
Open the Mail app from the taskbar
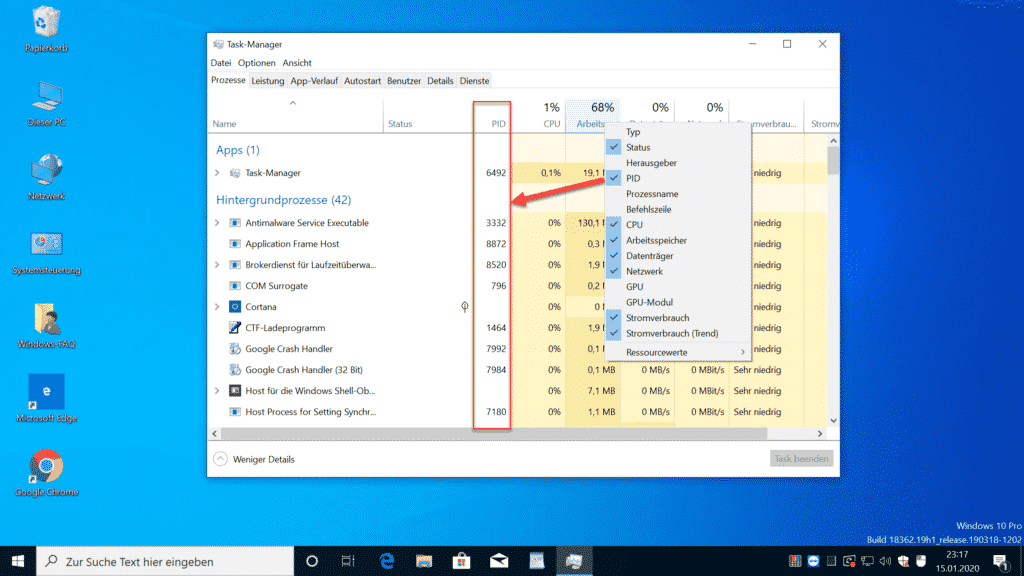point(499,561)
